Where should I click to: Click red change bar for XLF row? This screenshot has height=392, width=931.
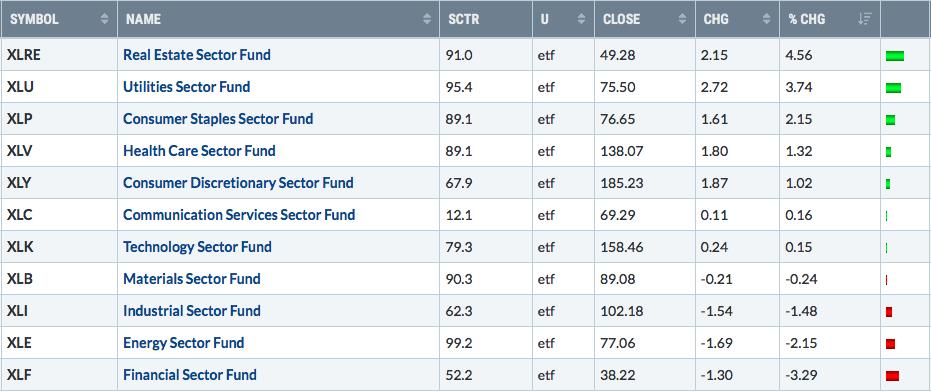[x=892, y=375]
